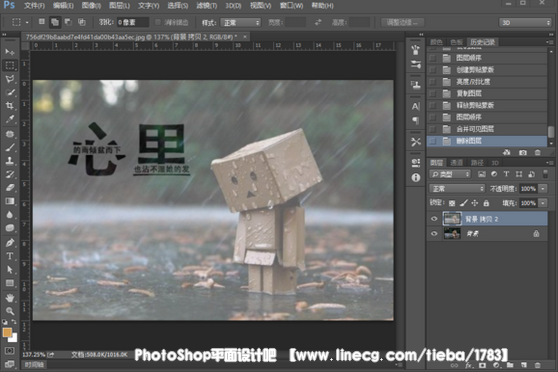Open the 样式 style dropdown
Screen dimensions: 558x372
coord(241,23)
